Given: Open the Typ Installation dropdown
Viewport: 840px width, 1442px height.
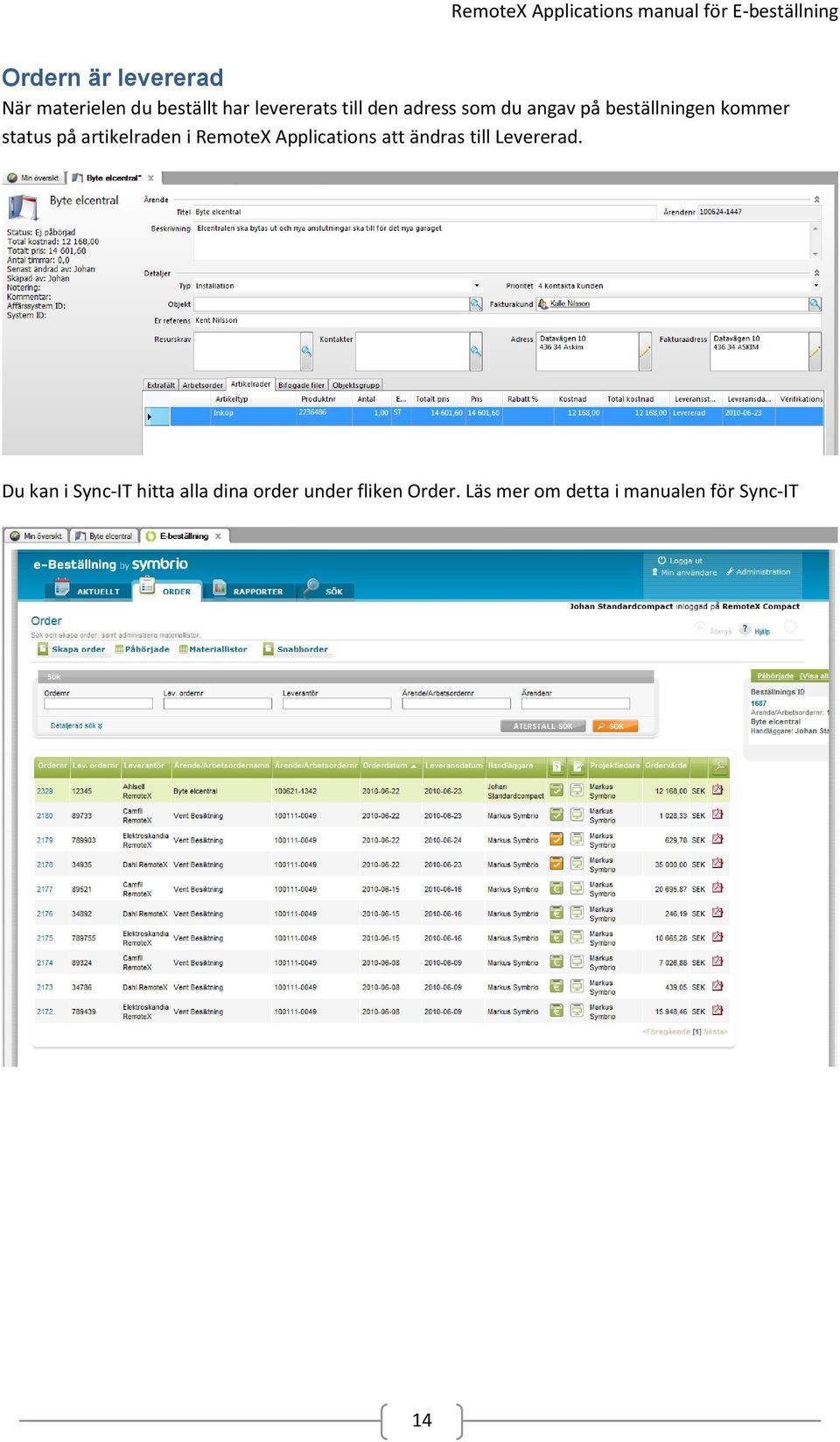Looking at the screenshot, I should pyautogui.click(x=477, y=285).
